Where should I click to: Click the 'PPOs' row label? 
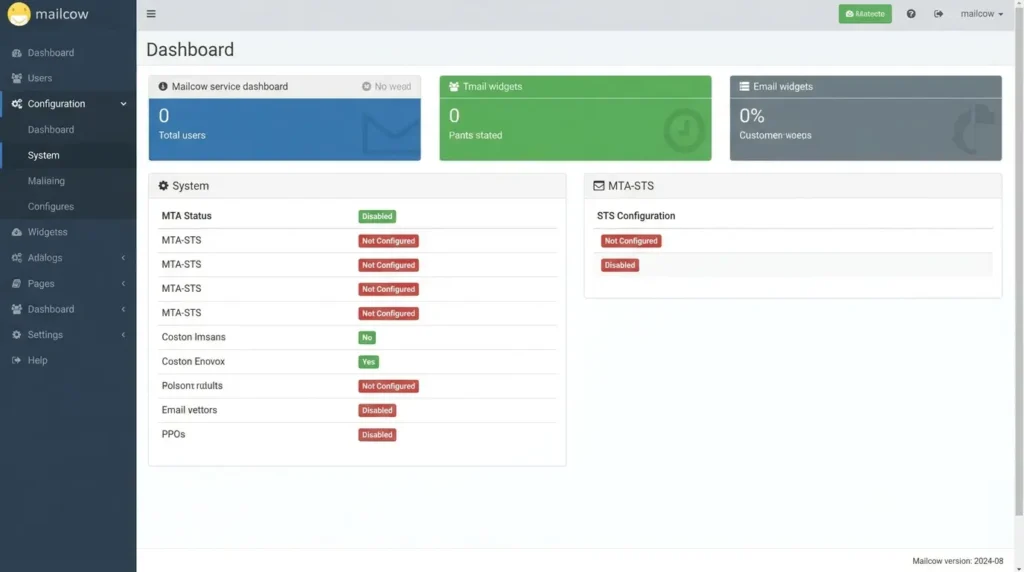pyautogui.click(x=173, y=434)
